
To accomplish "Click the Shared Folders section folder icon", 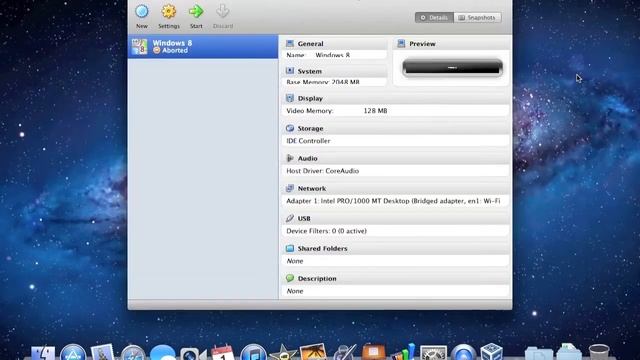I will pos(290,248).
